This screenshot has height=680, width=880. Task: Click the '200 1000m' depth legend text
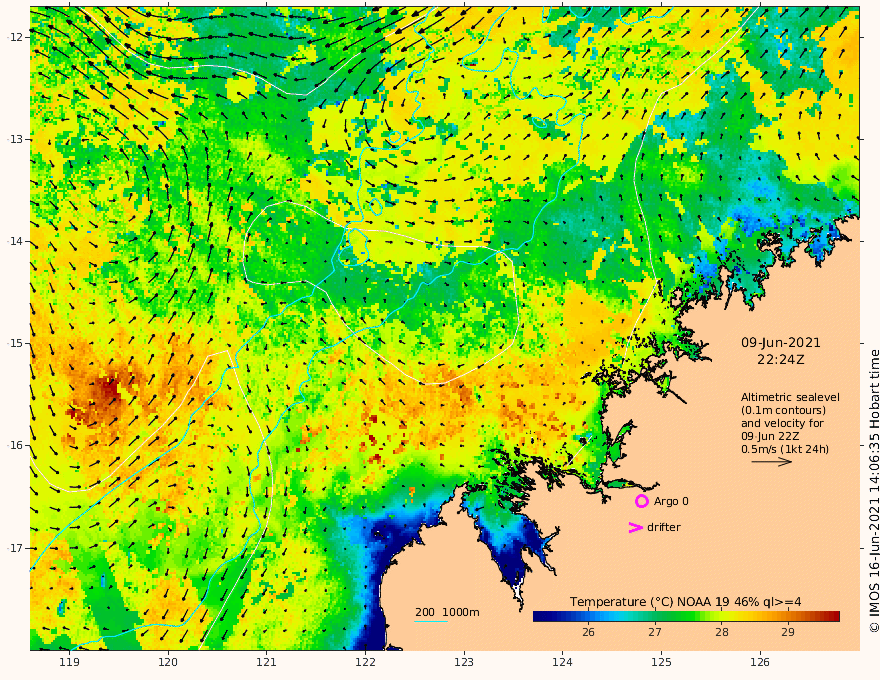(447, 612)
